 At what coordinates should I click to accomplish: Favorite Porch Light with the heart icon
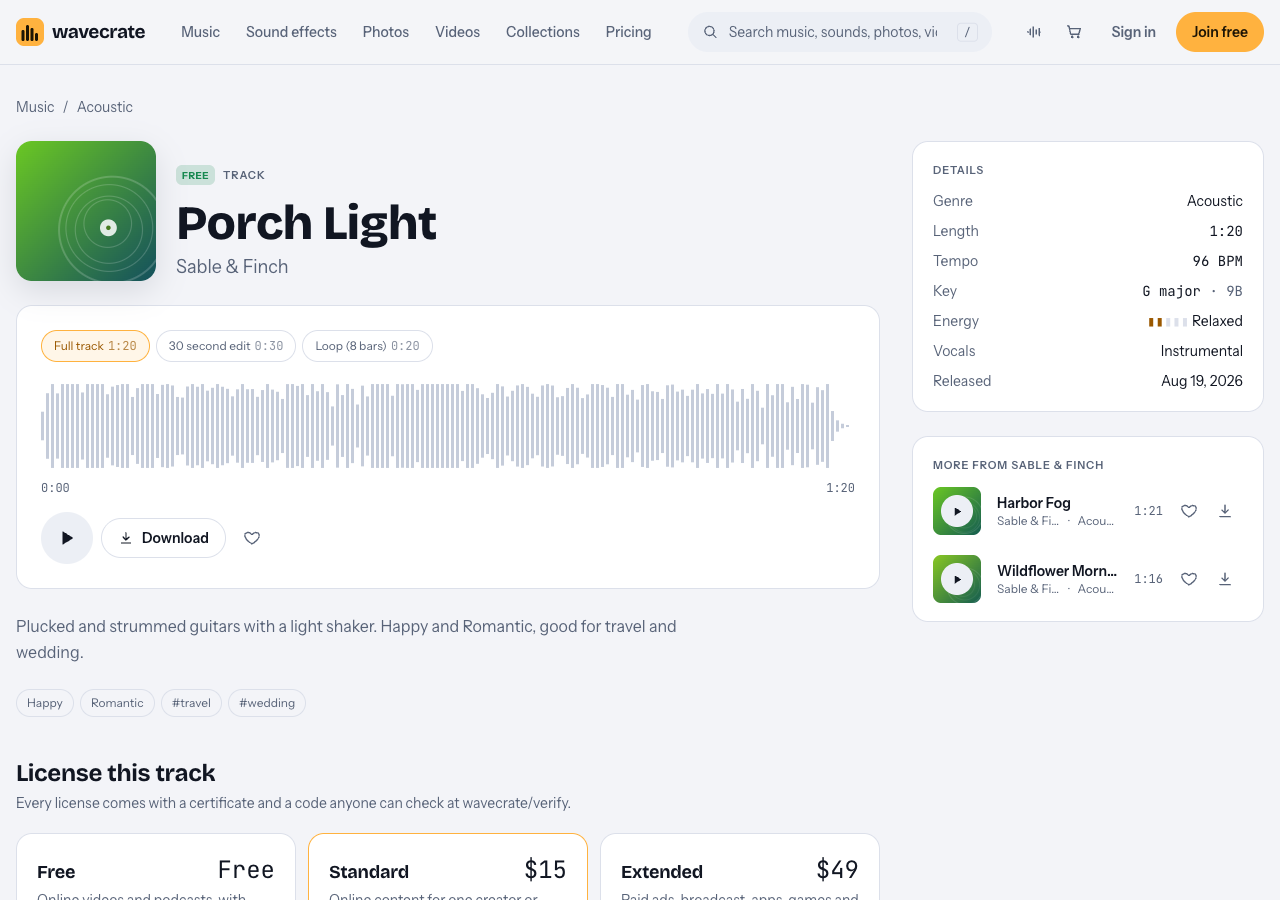click(x=252, y=538)
